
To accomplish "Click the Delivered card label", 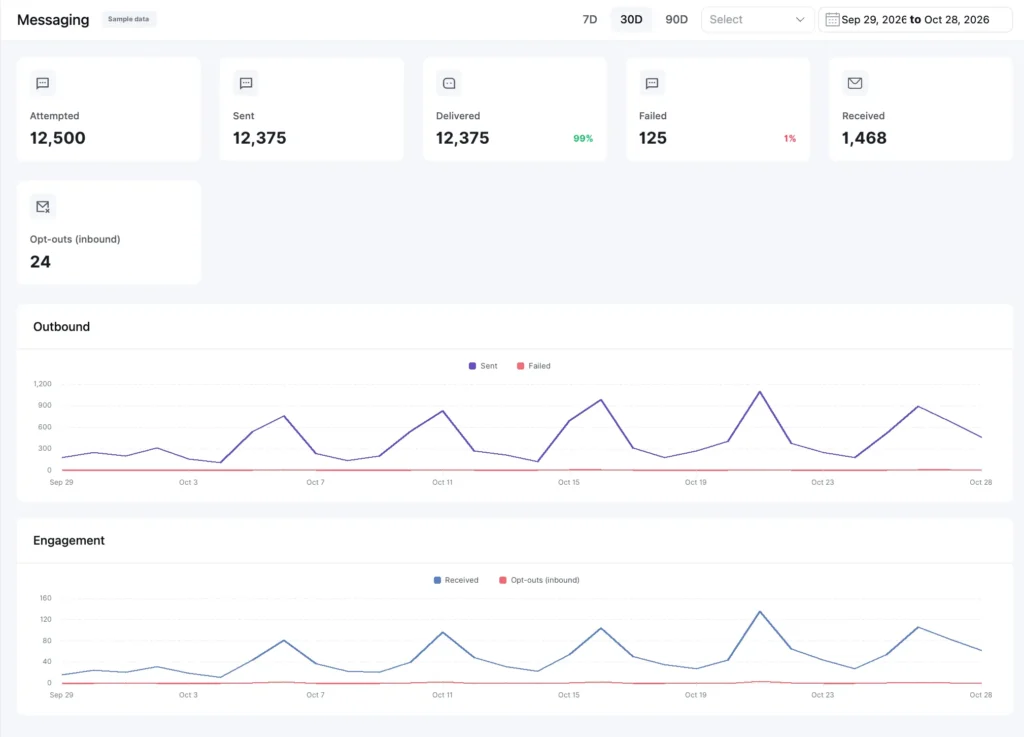I will (458, 116).
